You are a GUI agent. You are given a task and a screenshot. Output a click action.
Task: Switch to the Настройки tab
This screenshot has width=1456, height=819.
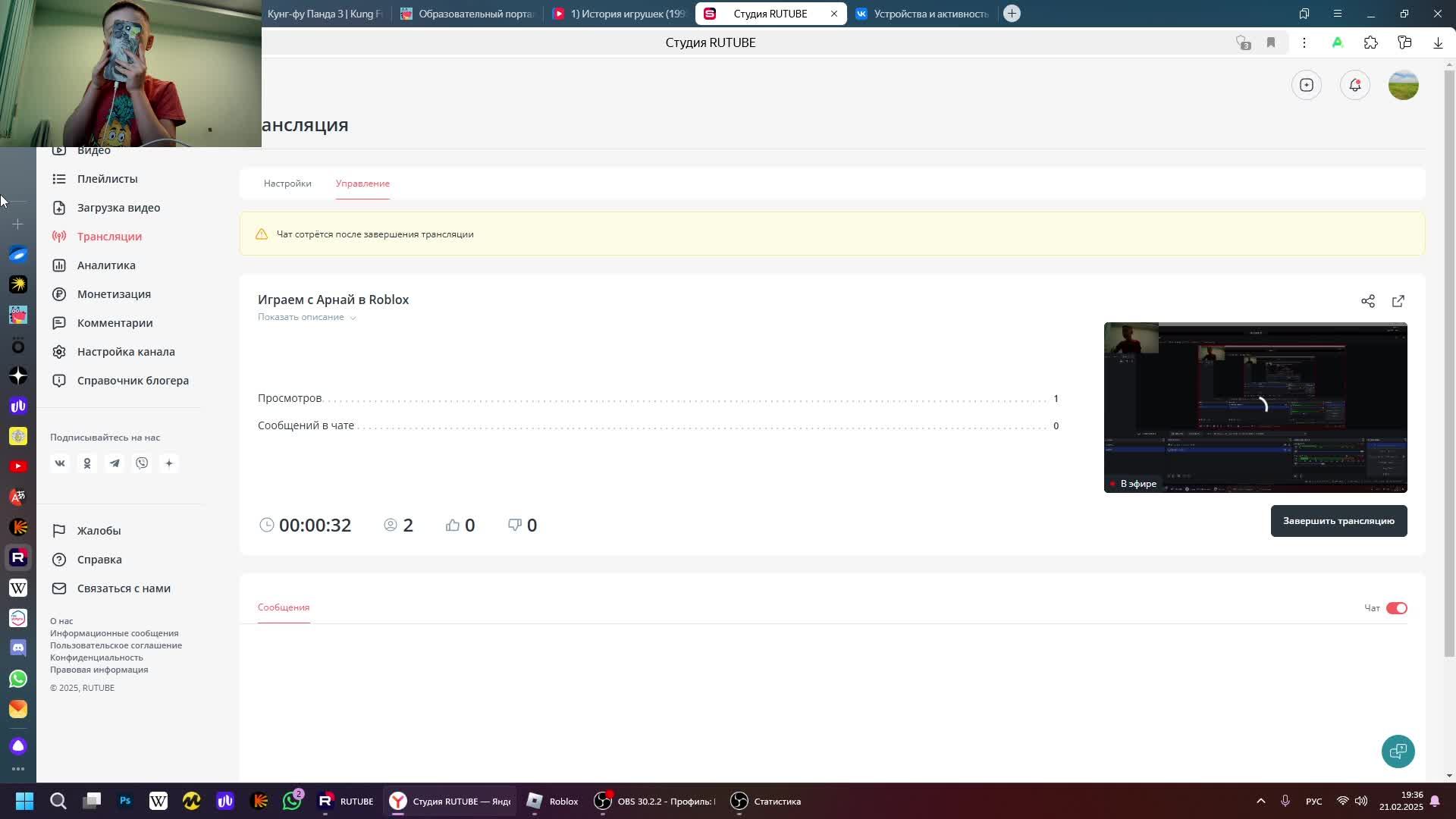287,184
